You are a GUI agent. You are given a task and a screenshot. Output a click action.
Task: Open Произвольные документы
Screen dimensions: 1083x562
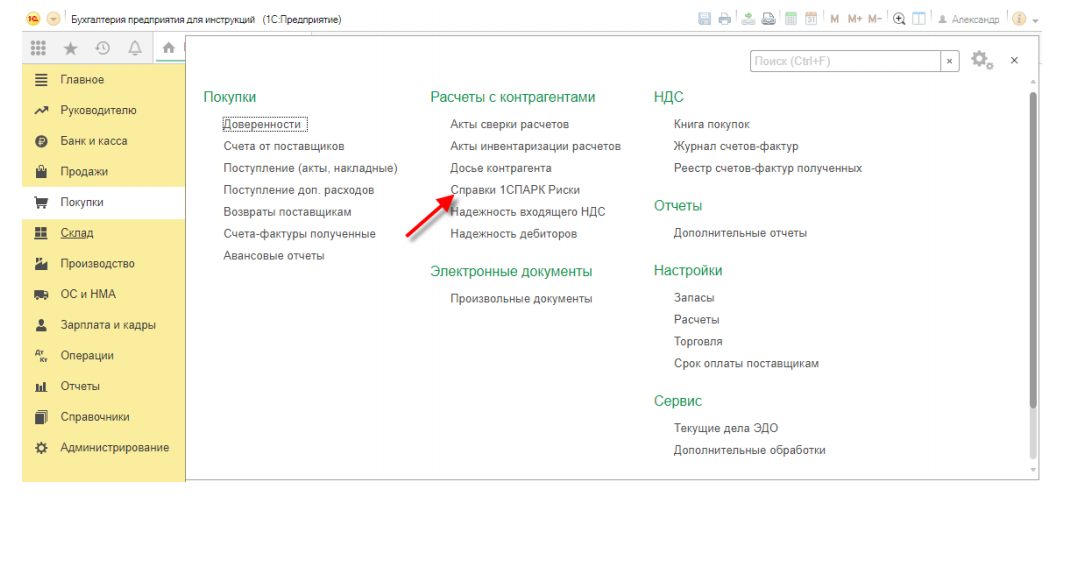point(521,299)
